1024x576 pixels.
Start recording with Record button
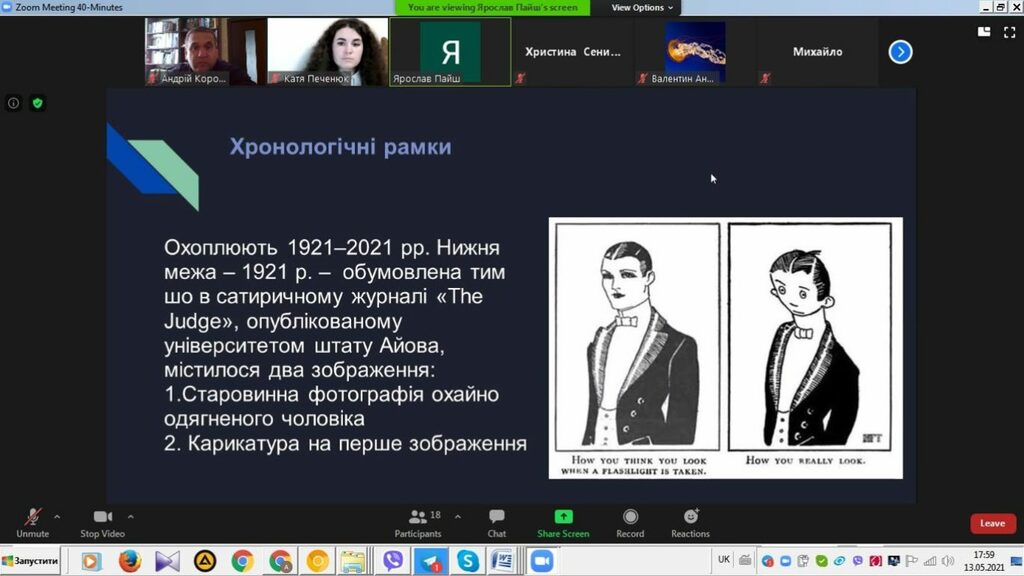tap(630, 521)
